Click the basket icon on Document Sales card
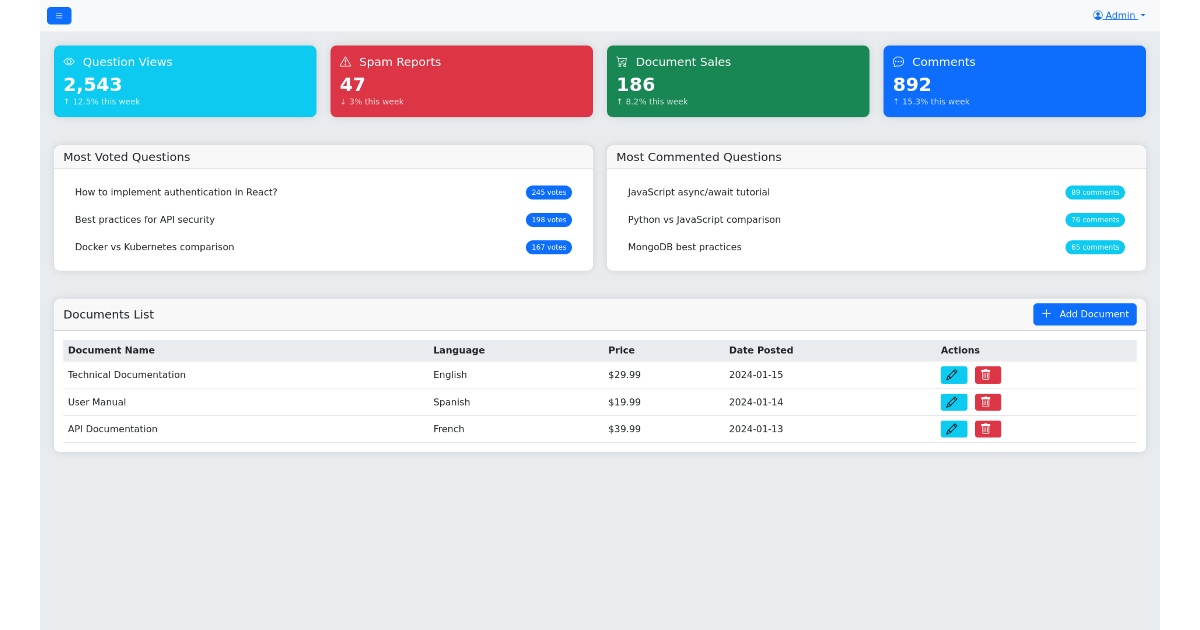 click(622, 61)
